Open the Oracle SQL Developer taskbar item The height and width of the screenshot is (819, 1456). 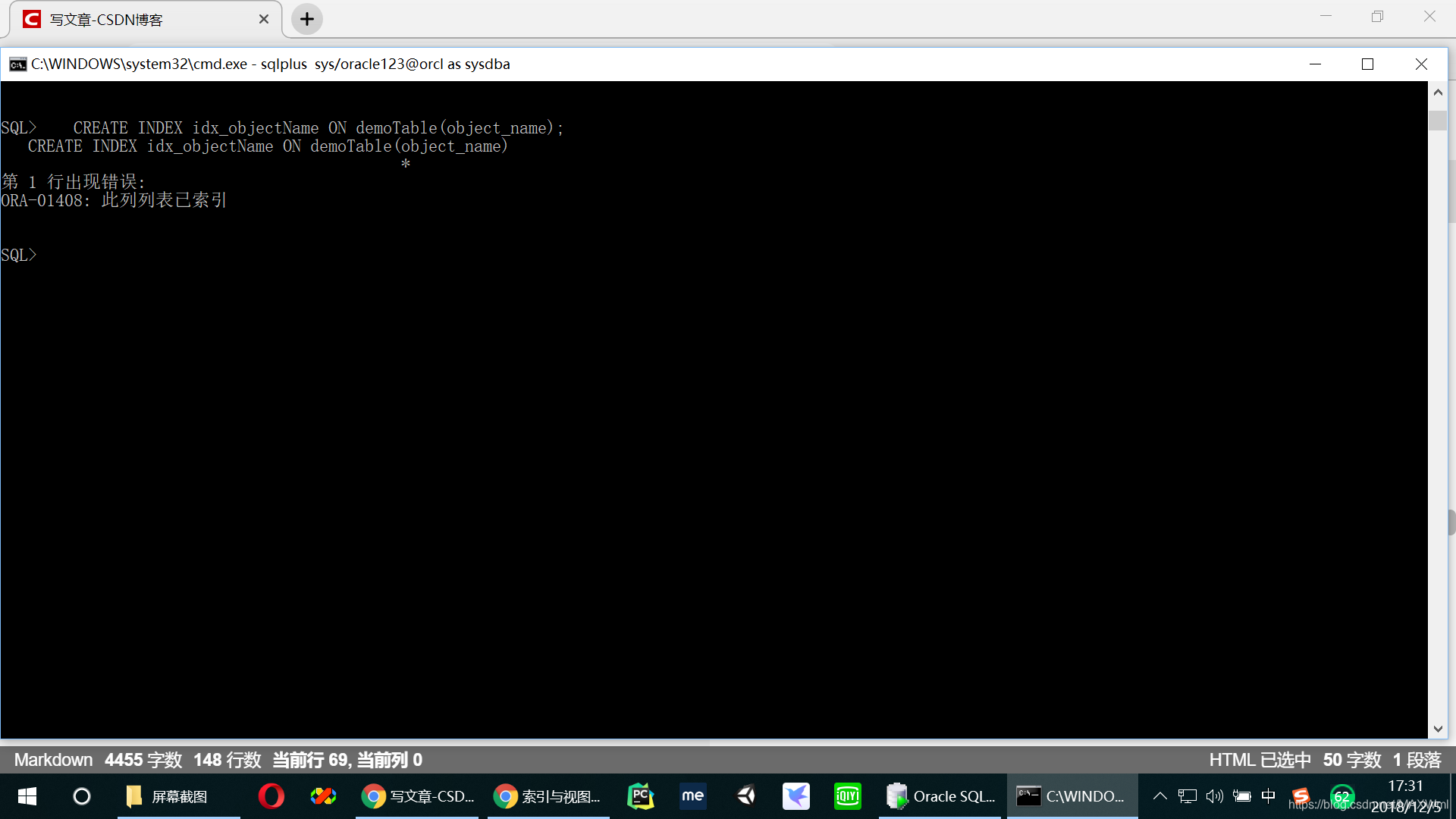[x=940, y=796]
